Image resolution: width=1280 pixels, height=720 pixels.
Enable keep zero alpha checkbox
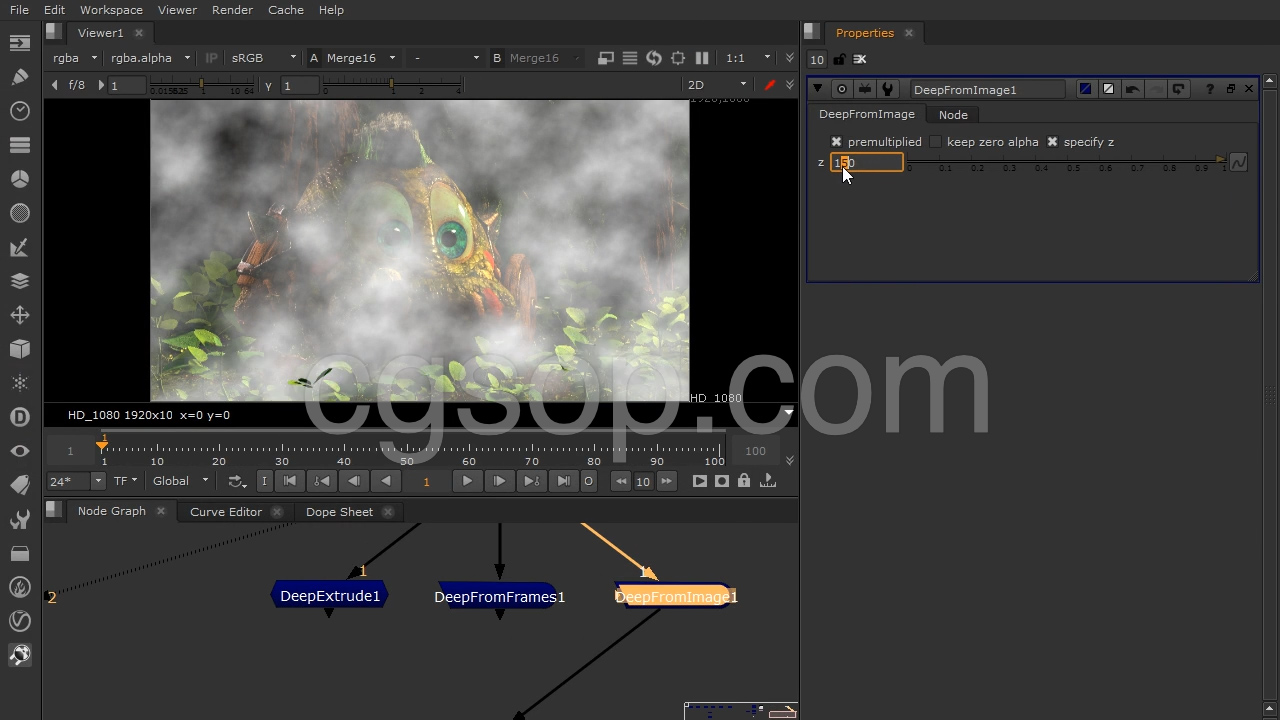coord(936,142)
